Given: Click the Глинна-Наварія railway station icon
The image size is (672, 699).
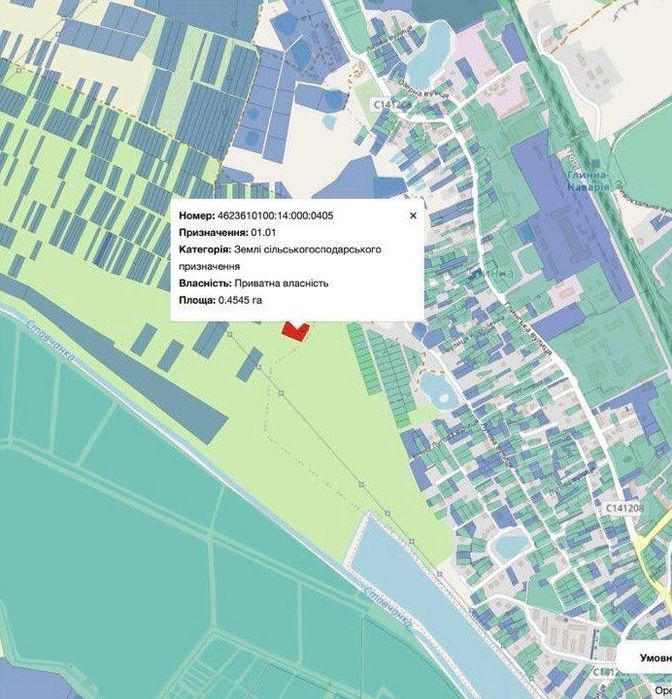Looking at the screenshot, I should tap(594, 164).
